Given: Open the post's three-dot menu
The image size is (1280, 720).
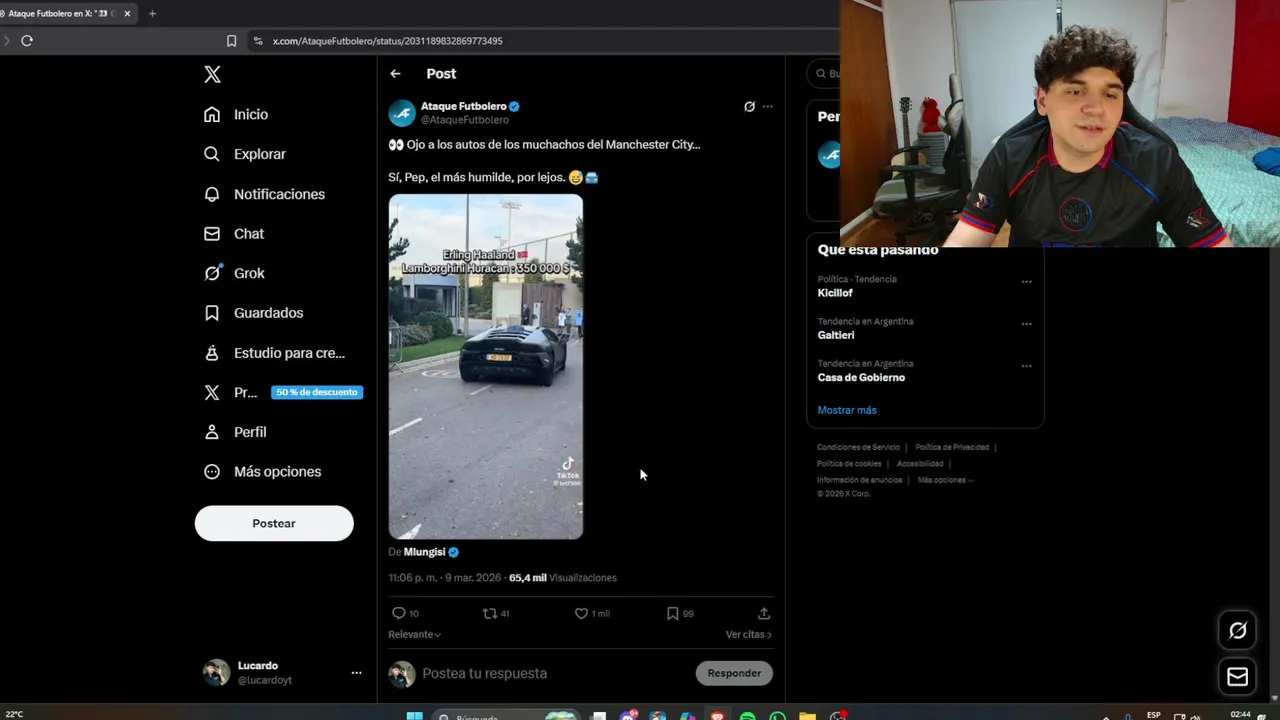Looking at the screenshot, I should point(767,106).
